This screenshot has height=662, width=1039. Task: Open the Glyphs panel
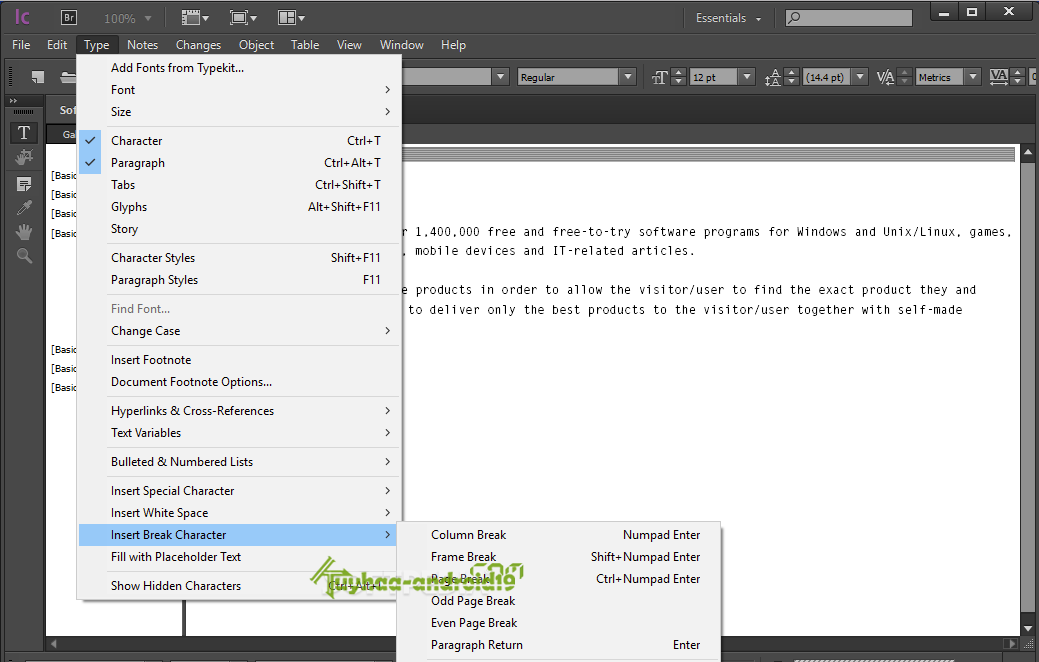(240, 207)
